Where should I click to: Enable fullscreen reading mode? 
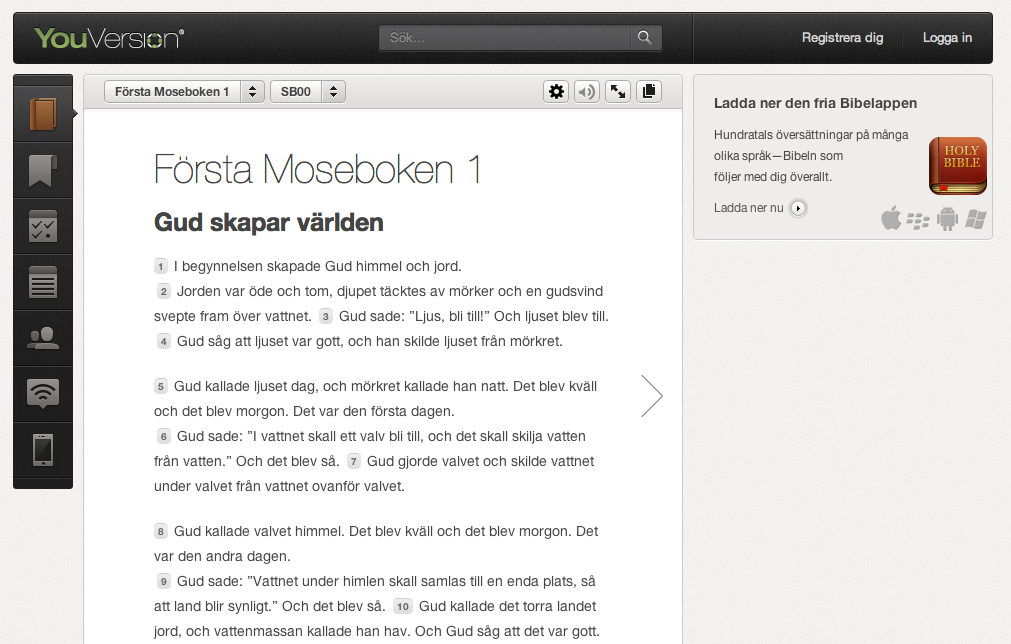(617, 91)
